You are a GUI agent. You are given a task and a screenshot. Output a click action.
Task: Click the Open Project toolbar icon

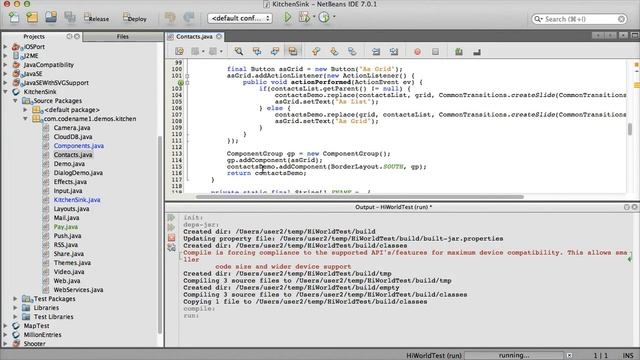point(51,17)
